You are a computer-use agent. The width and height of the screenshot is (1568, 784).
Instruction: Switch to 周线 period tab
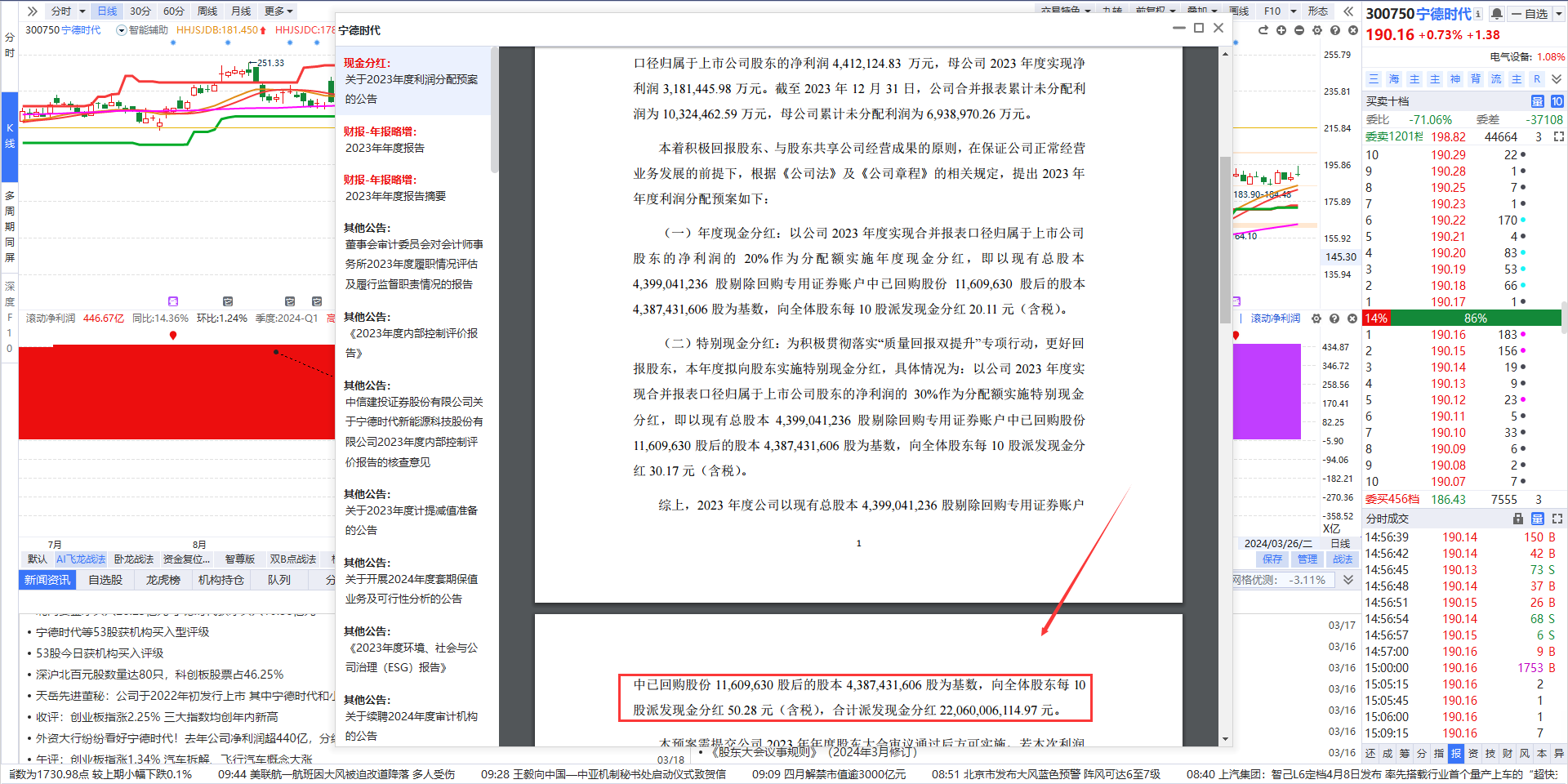(x=207, y=11)
